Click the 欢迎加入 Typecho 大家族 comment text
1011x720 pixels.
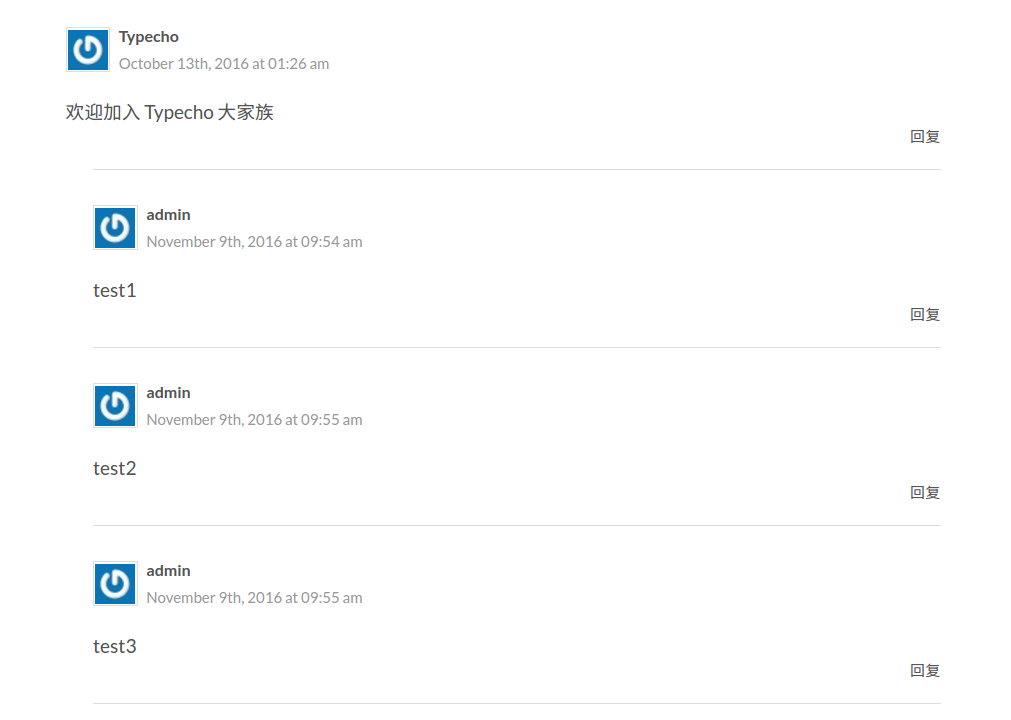[170, 112]
